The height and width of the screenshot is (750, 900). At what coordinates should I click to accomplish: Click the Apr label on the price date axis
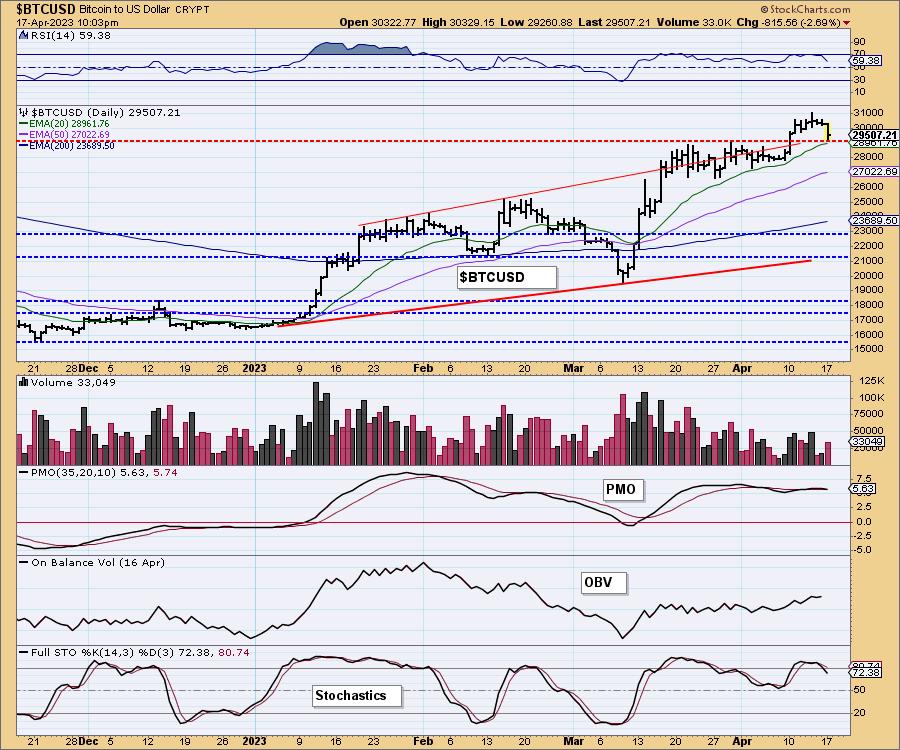[742, 368]
